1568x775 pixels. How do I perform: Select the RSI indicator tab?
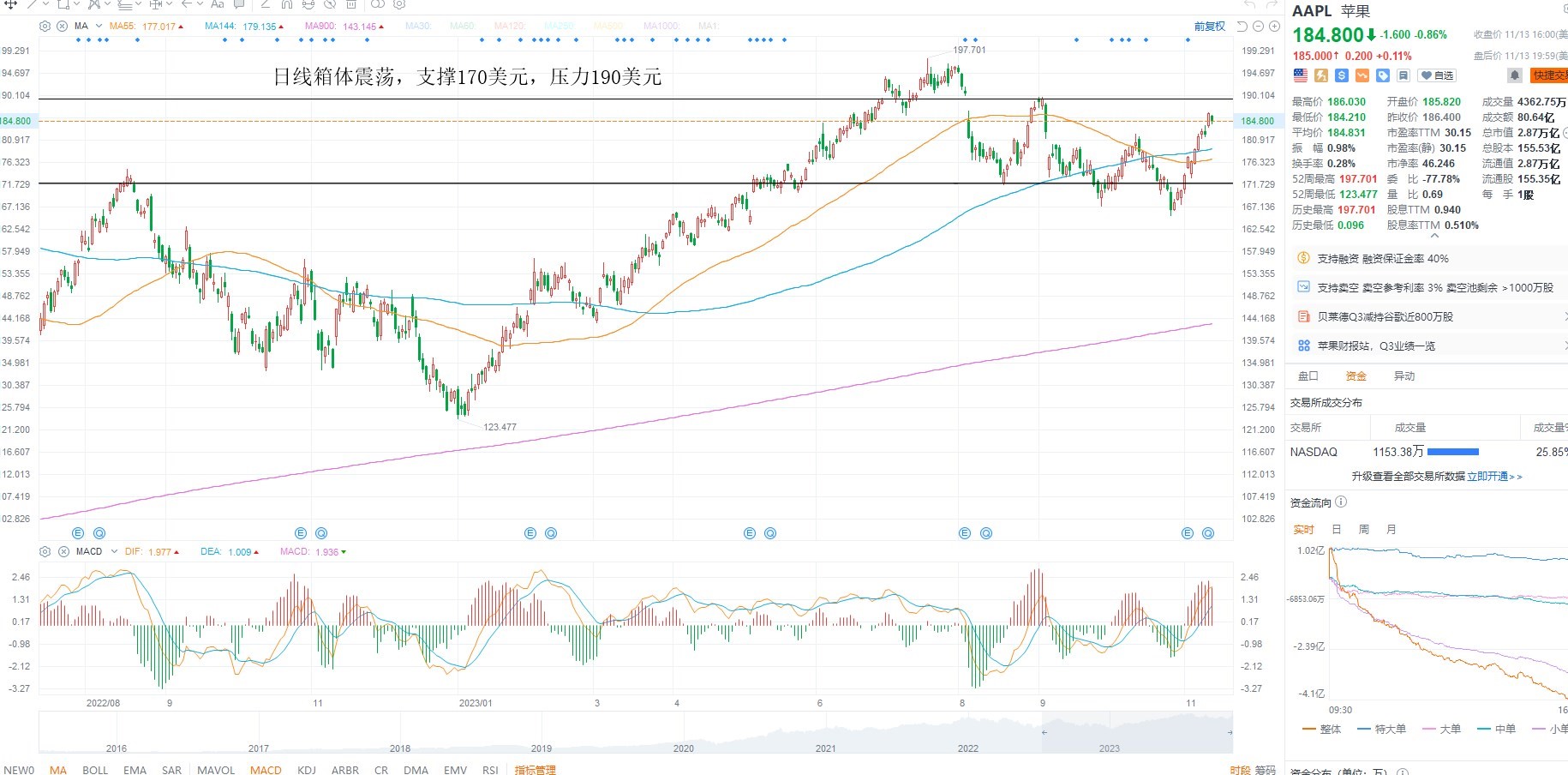(490, 770)
